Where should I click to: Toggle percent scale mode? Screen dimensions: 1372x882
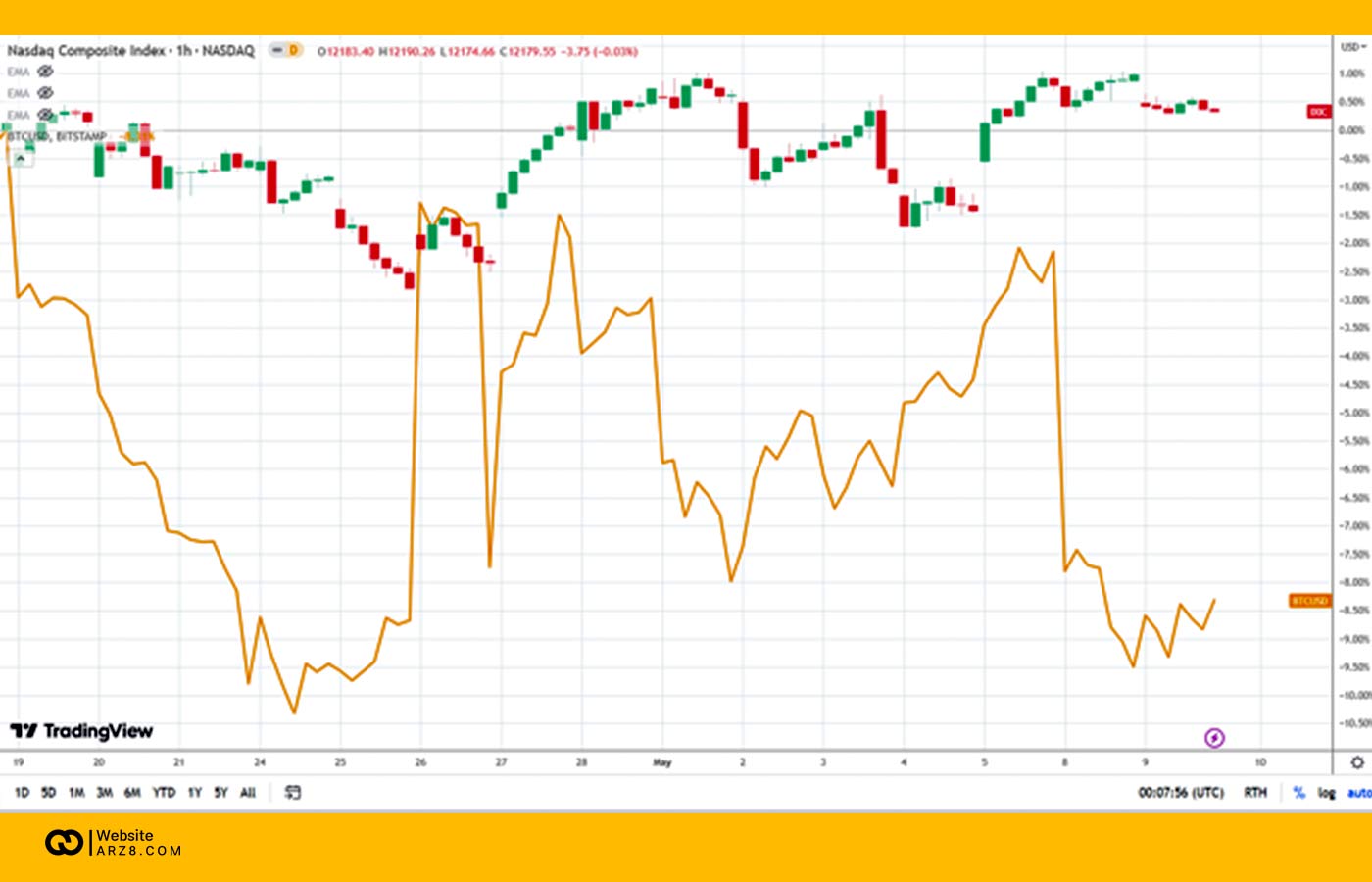[1298, 792]
